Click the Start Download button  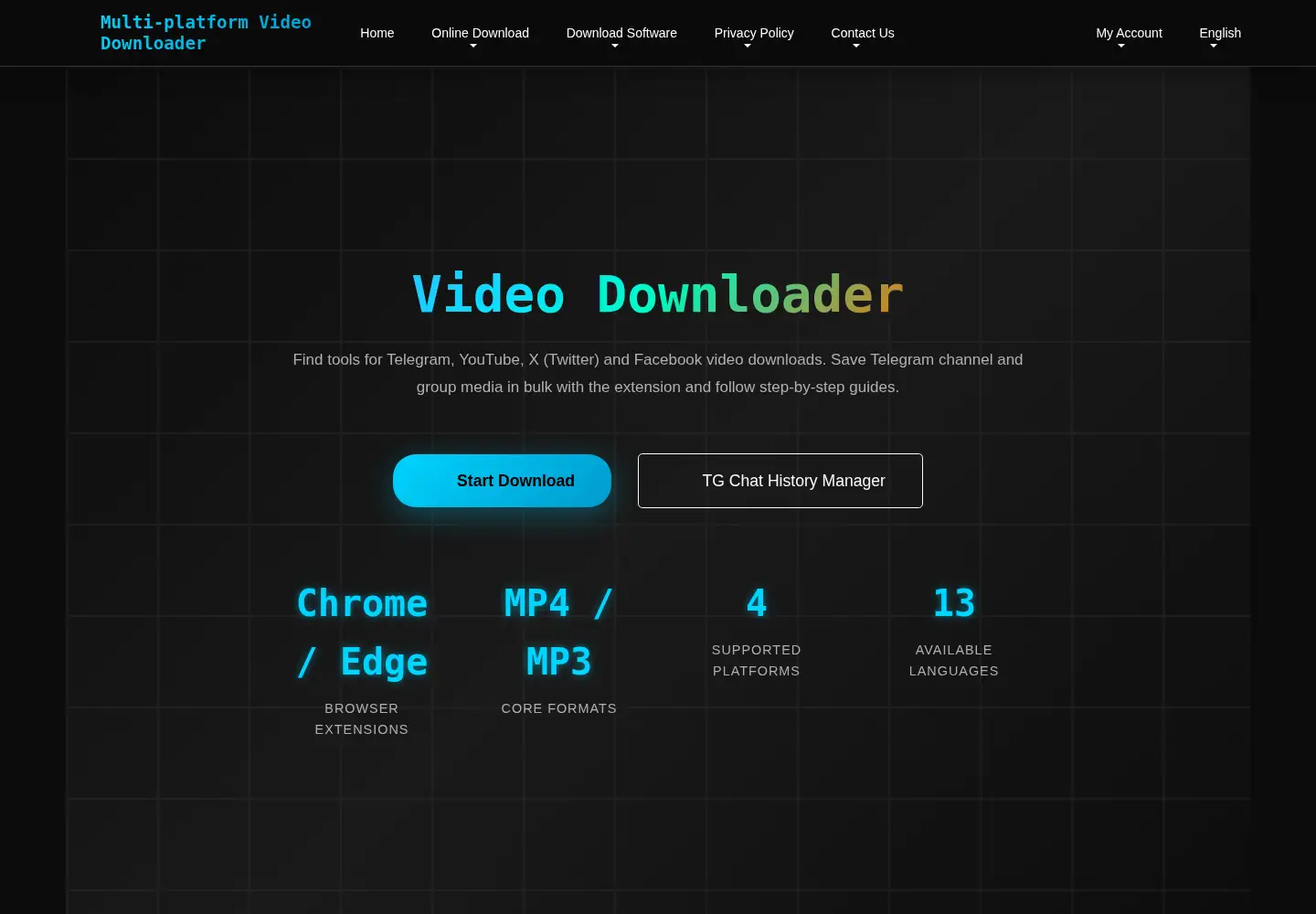[502, 481]
